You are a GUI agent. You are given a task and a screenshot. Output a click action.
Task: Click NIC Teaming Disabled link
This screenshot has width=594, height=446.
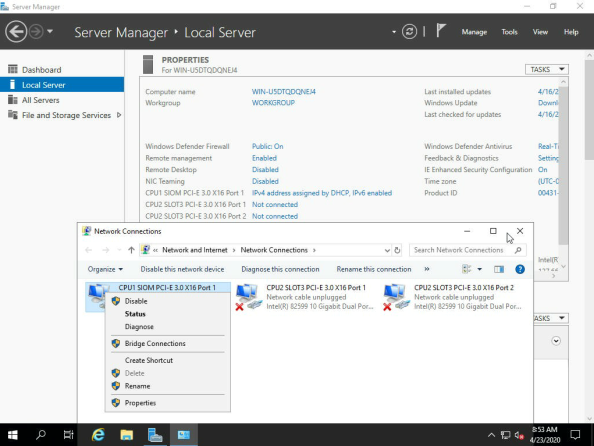coord(265,181)
